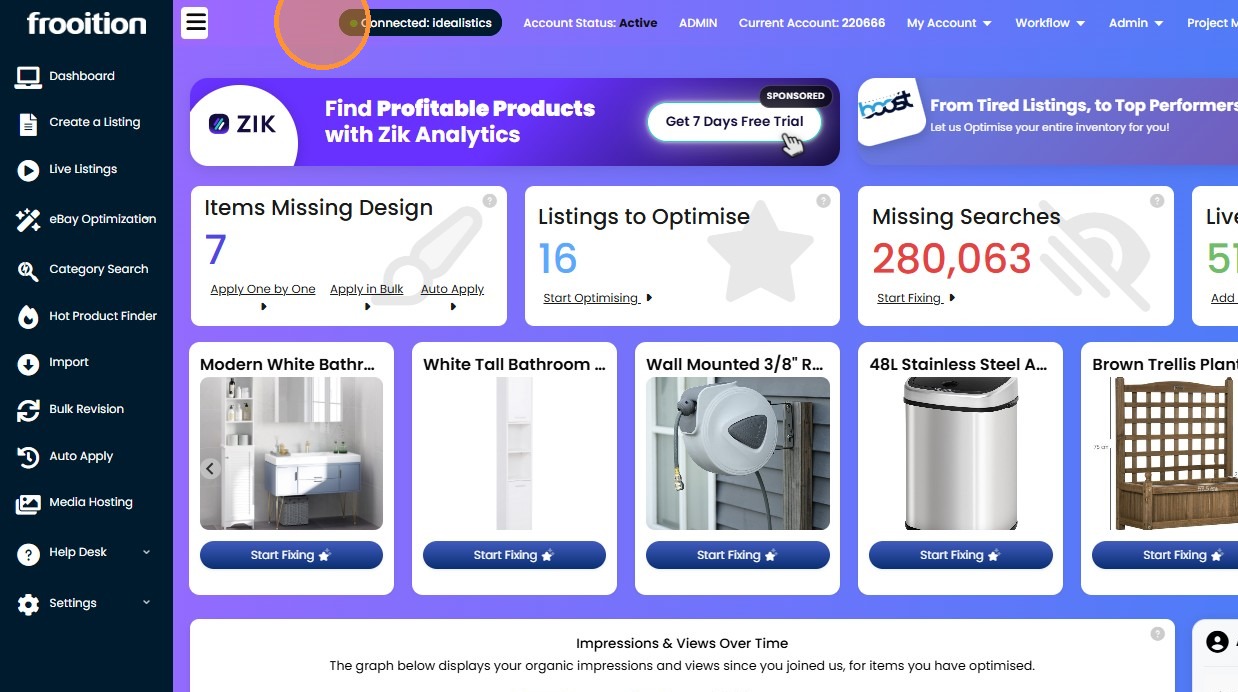Click the wall mounted hose reel thumbnail

[738, 453]
